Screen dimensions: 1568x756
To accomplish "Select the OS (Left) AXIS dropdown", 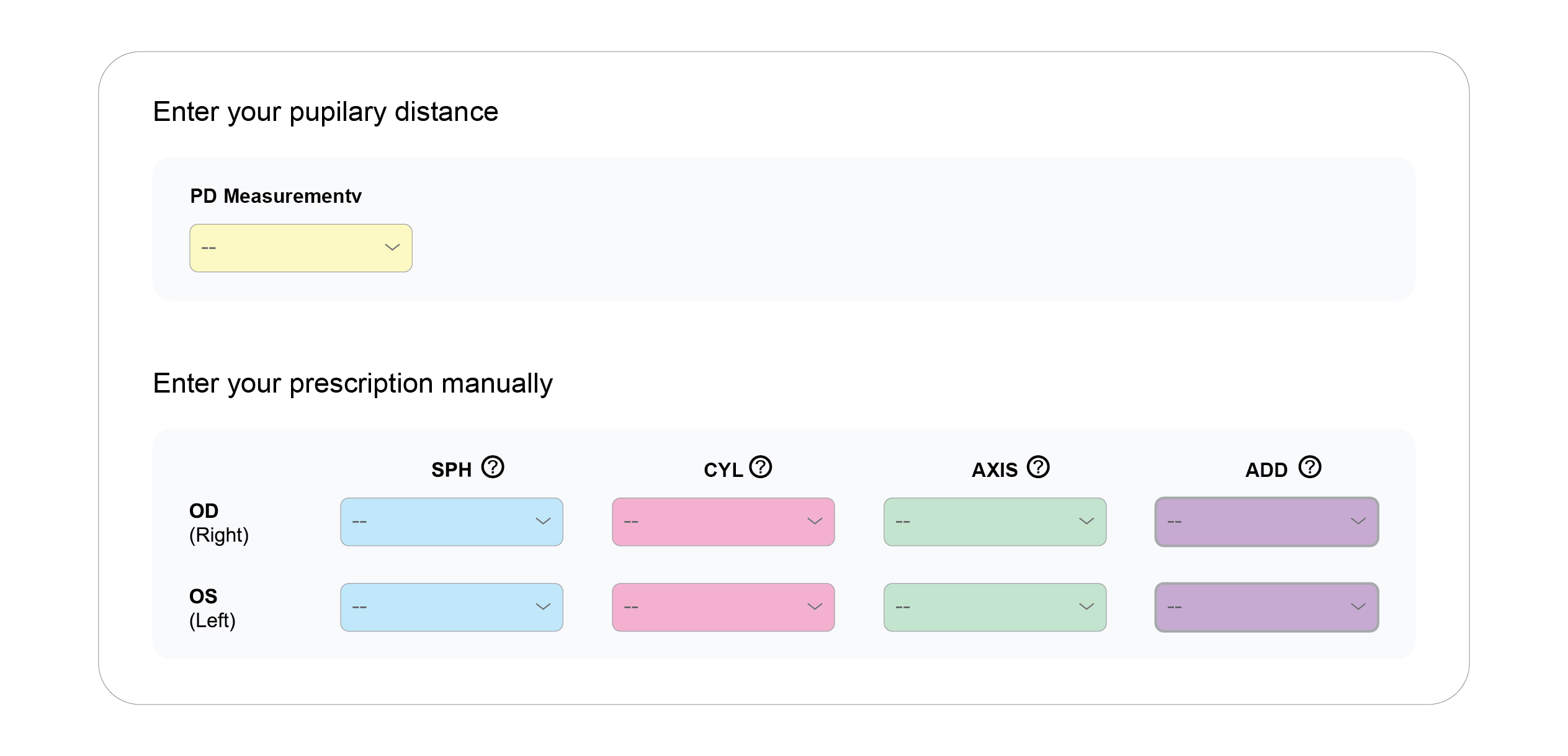I will (x=995, y=607).
